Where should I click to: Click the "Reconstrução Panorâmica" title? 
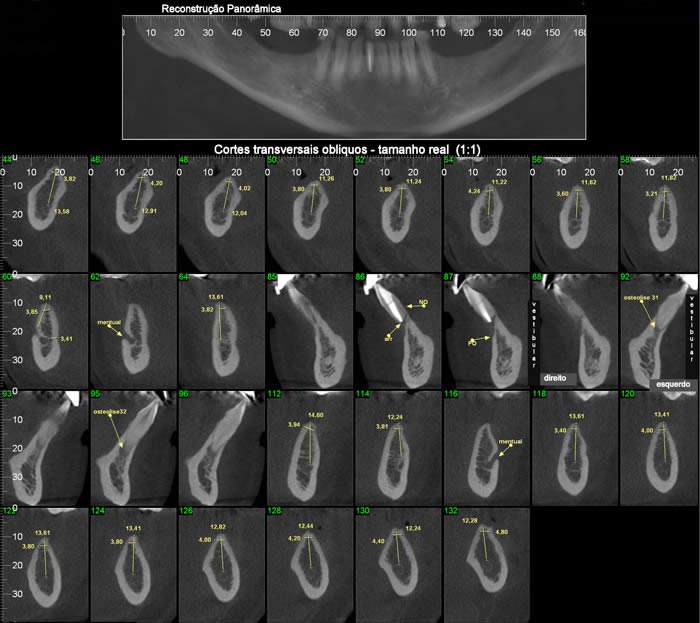pyautogui.click(x=221, y=8)
